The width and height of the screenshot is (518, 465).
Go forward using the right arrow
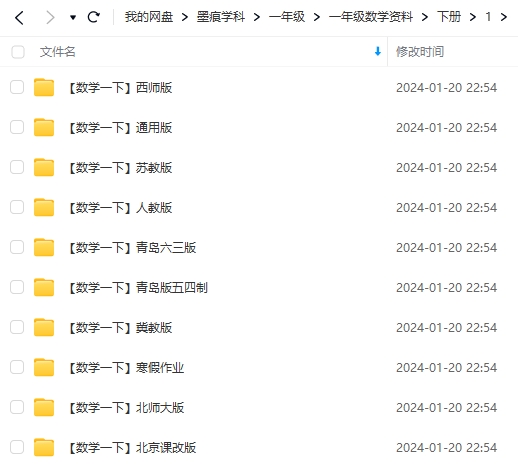pos(50,17)
